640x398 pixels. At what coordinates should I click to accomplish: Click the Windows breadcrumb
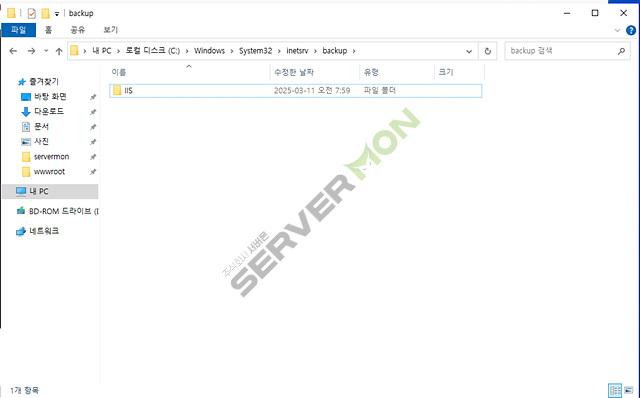[209, 51]
